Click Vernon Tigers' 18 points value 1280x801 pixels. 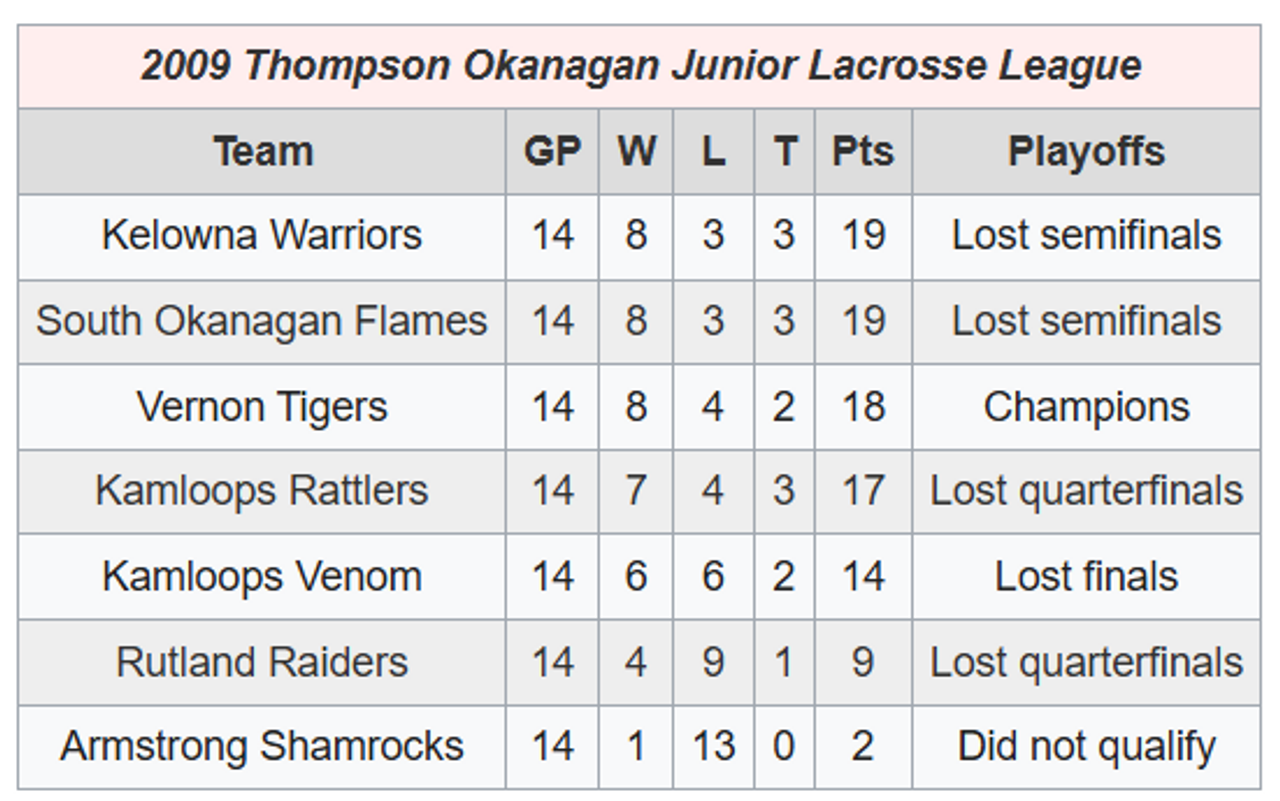863,407
